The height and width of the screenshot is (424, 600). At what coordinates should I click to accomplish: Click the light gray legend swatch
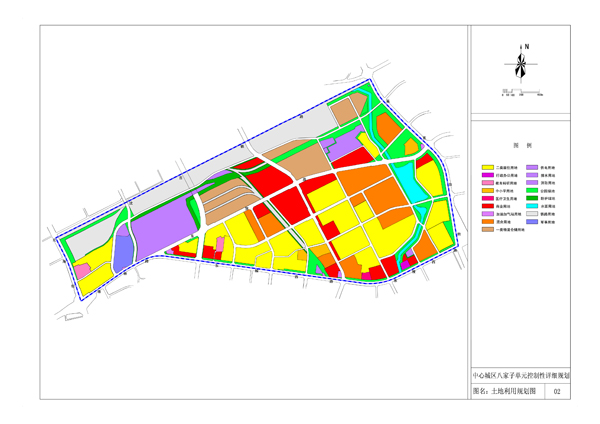click(x=533, y=214)
